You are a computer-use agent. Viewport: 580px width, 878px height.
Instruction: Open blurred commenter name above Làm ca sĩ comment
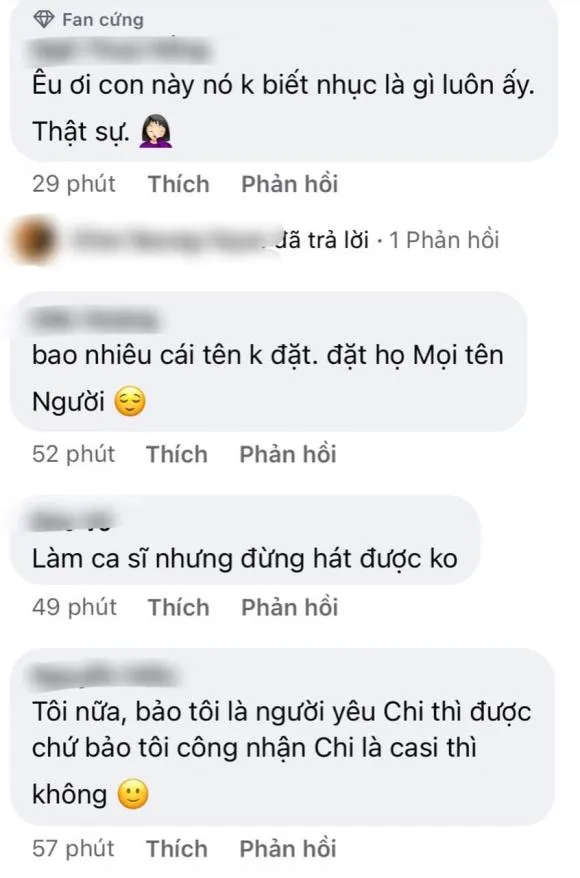coord(73,522)
